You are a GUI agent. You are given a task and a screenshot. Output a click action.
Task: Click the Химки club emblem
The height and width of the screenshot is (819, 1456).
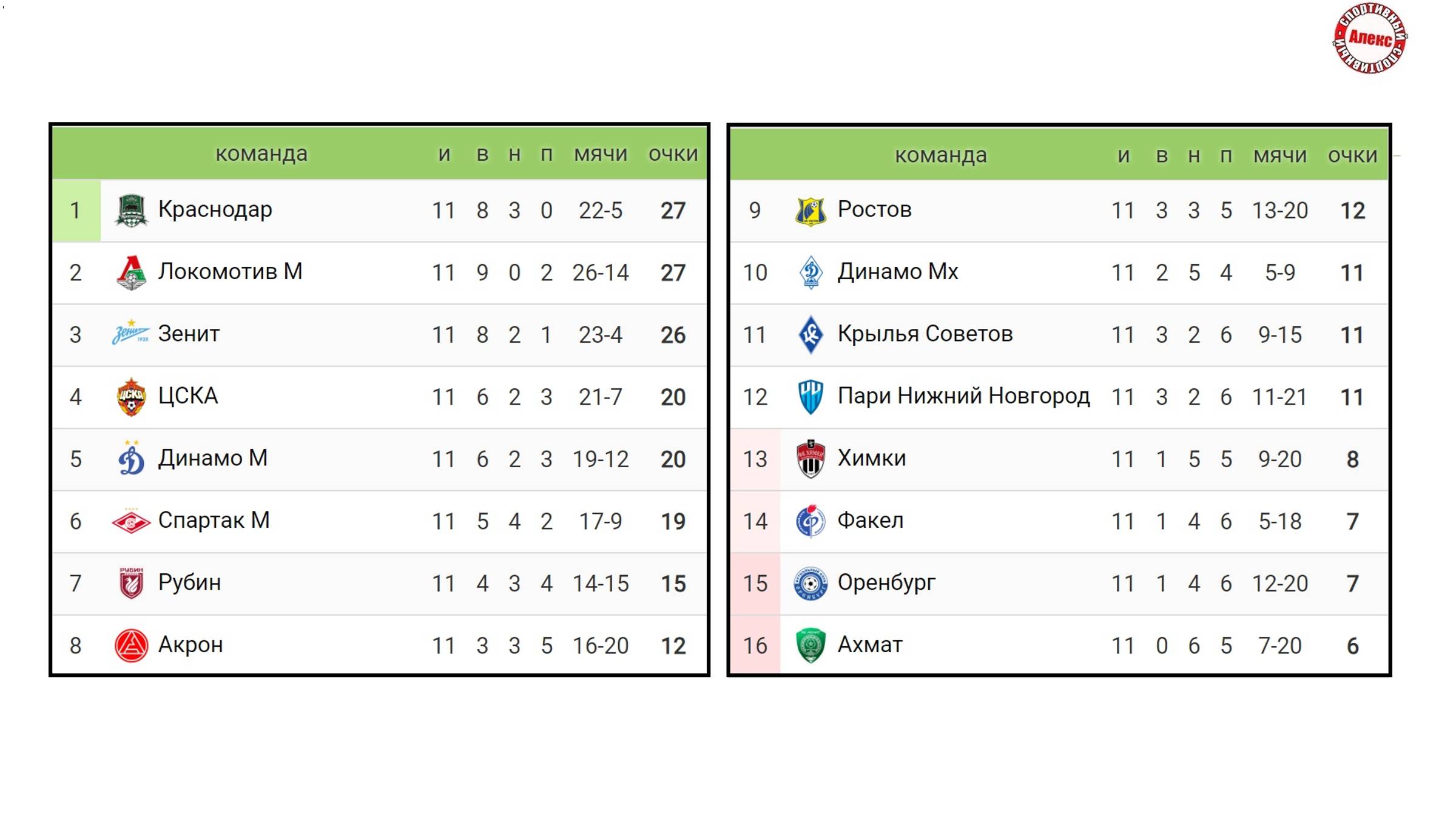pyautogui.click(x=811, y=459)
